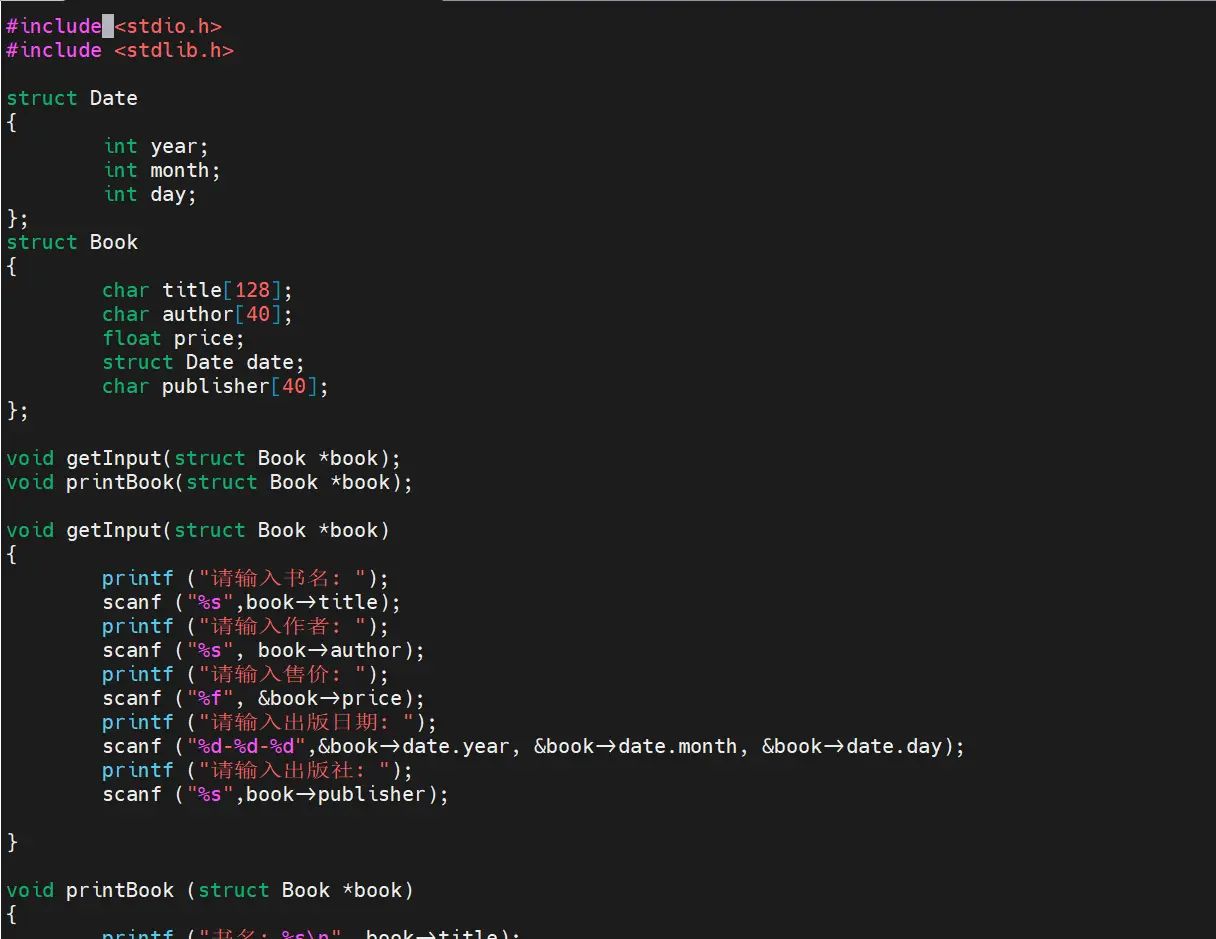Click the <stdlib.h> header name
1216x939 pixels.
174,50
